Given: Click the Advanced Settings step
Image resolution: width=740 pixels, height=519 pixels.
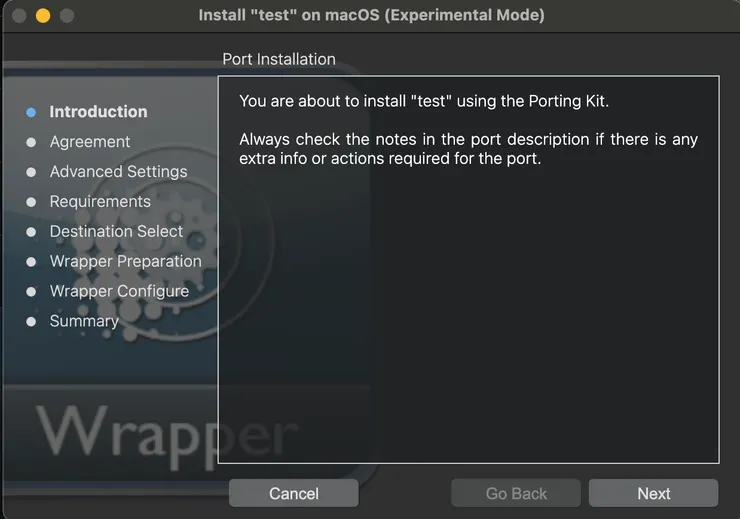Looking at the screenshot, I should click(x=118, y=172).
